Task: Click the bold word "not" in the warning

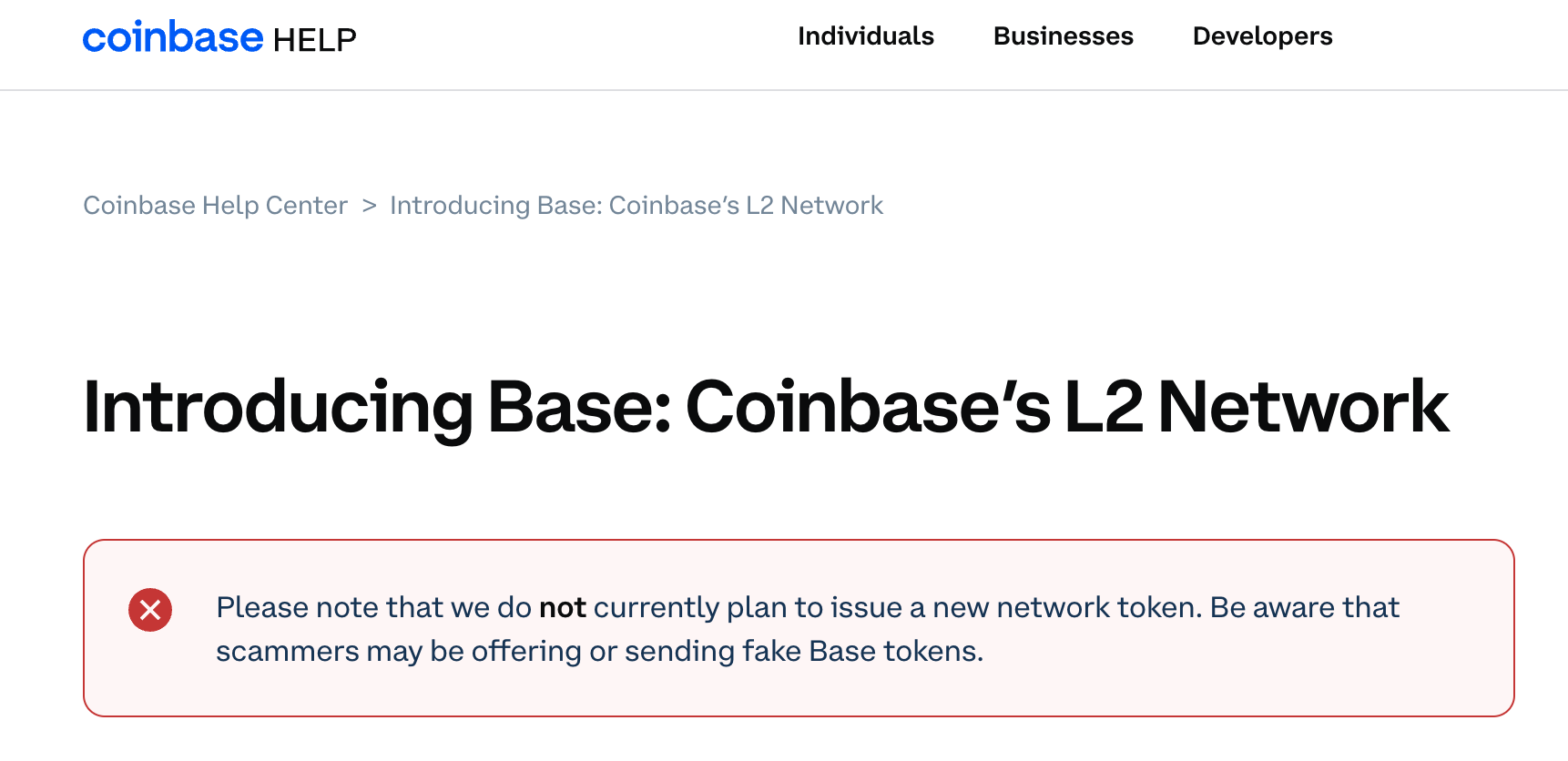Action: pyautogui.click(x=562, y=607)
